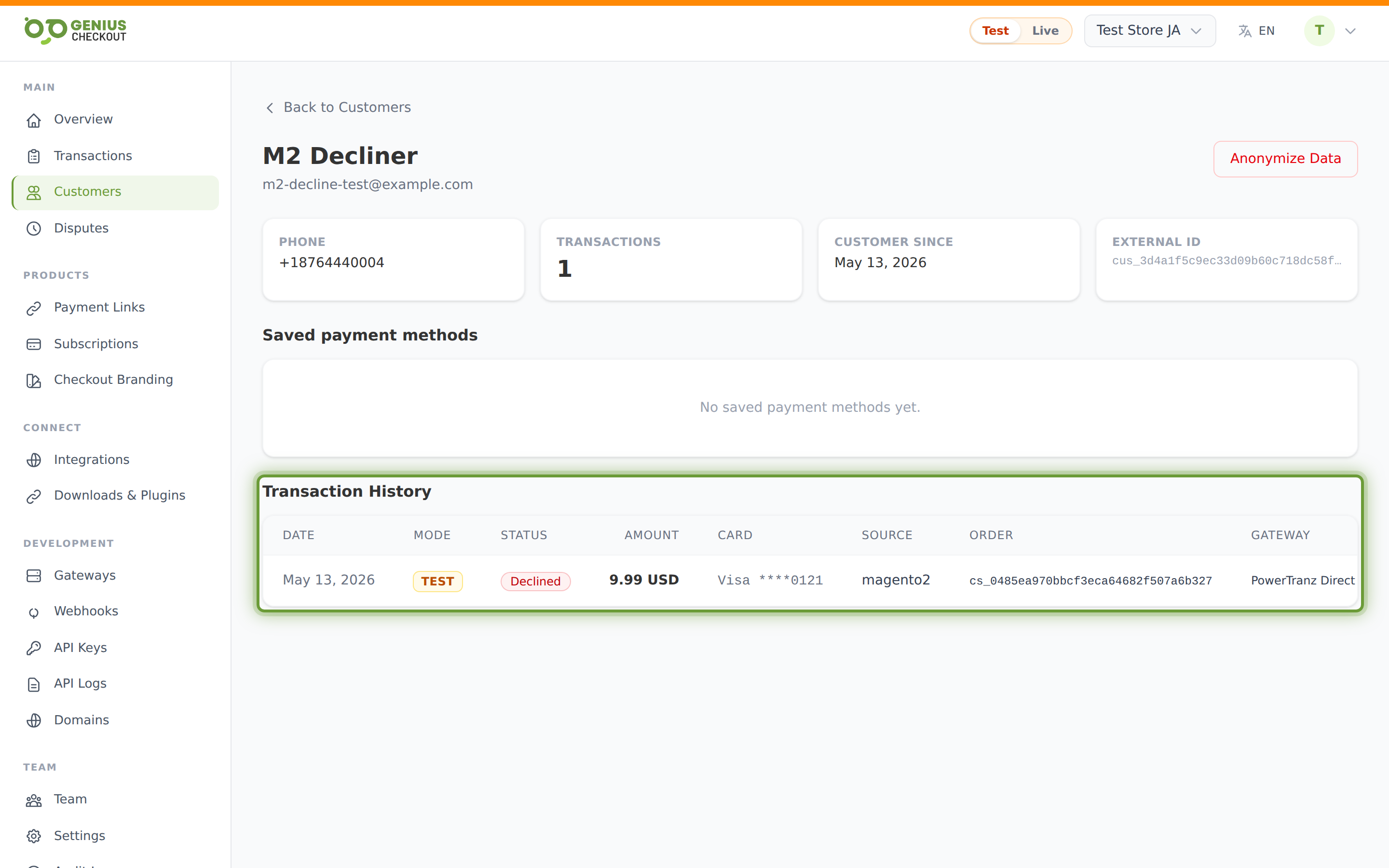
Task: Click the order ID cs_0485ea970bbcf3eca64682f507a6b327
Action: (1090, 581)
